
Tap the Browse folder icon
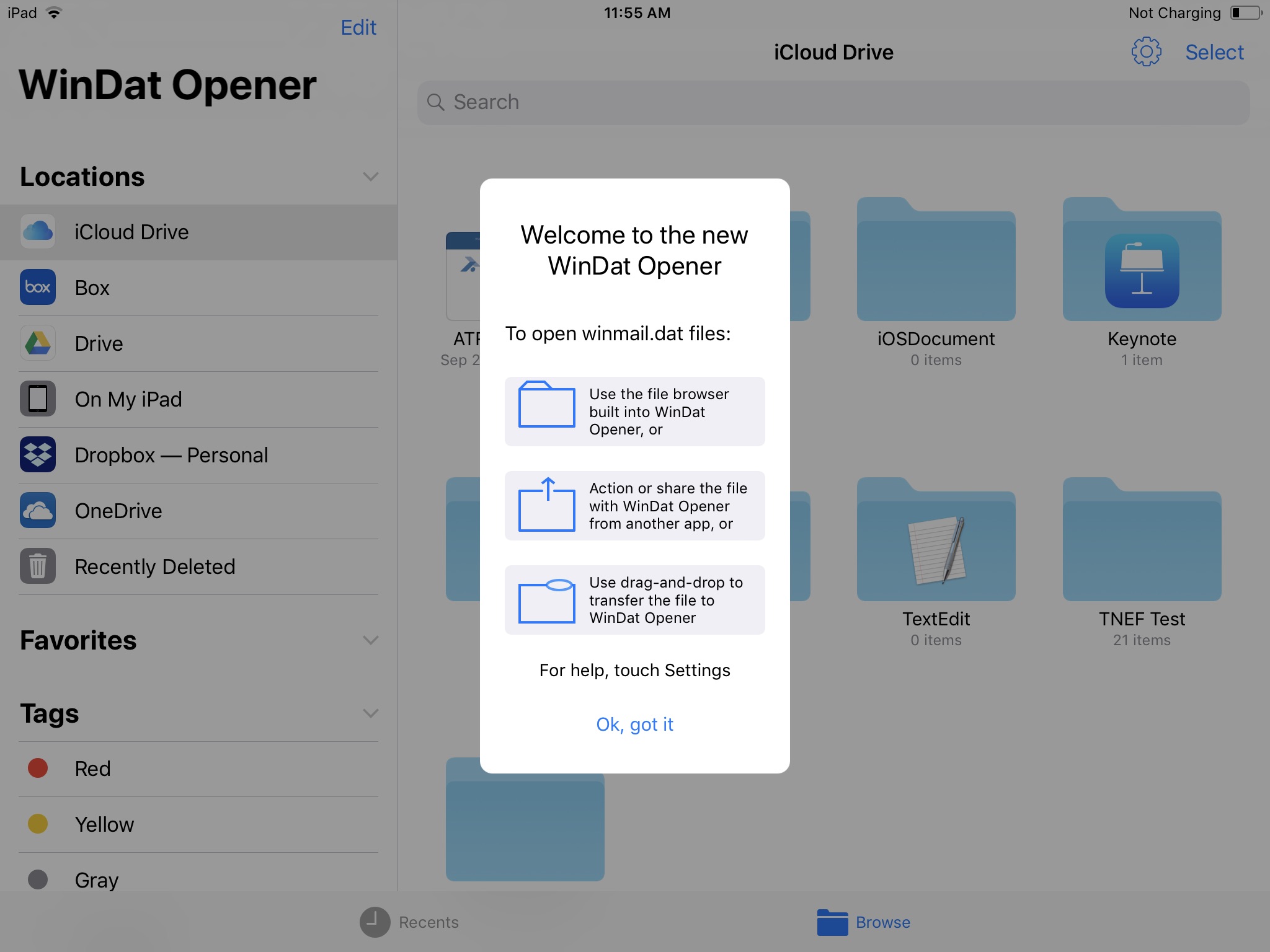click(x=832, y=922)
